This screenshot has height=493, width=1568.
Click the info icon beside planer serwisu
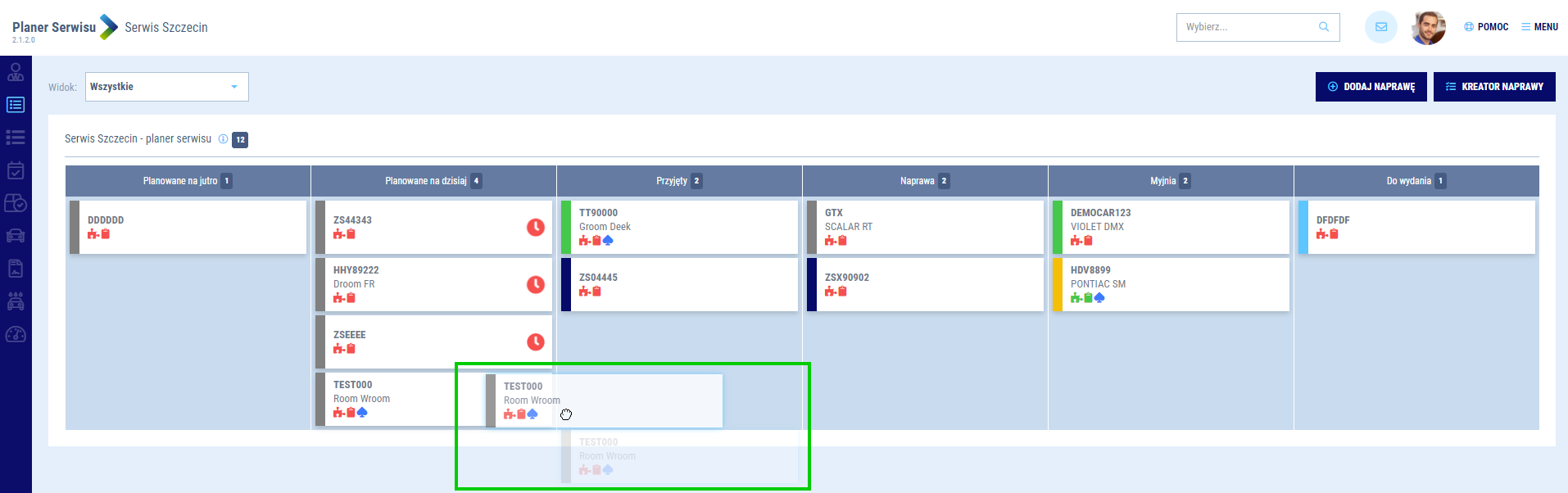click(x=223, y=139)
